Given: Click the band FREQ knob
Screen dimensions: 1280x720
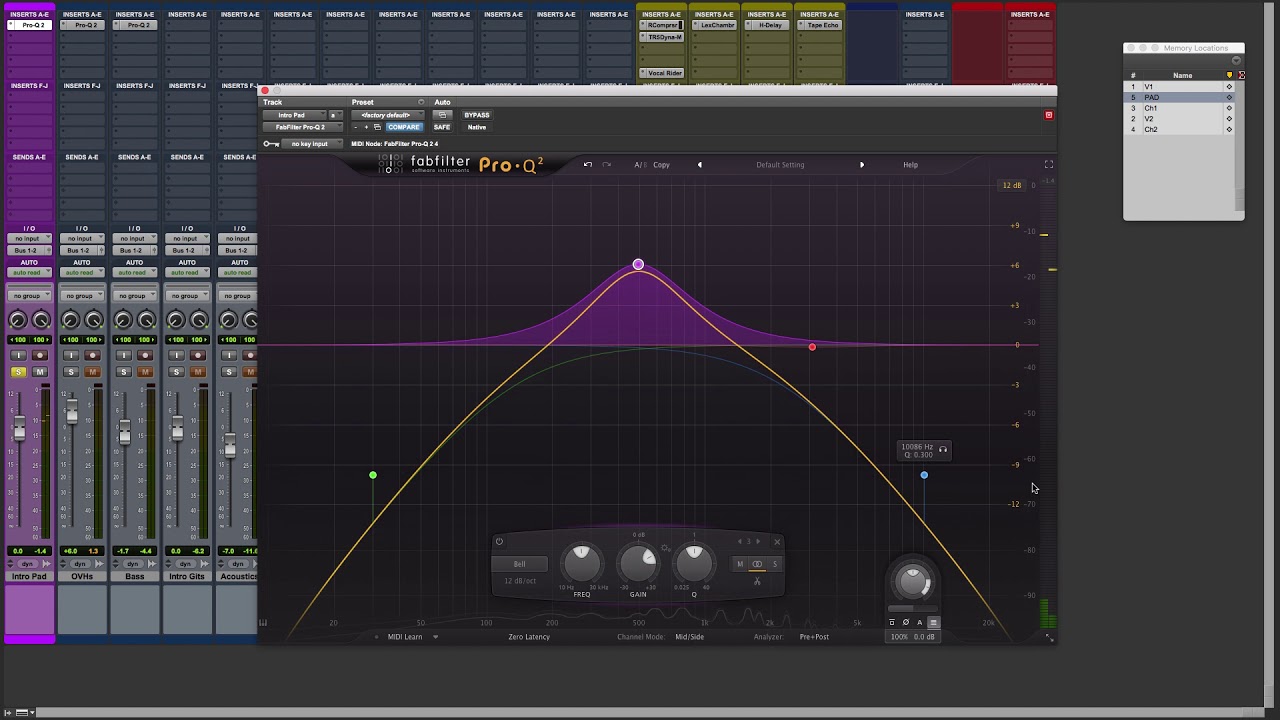Looking at the screenshot, I should (x=582, y=563).
